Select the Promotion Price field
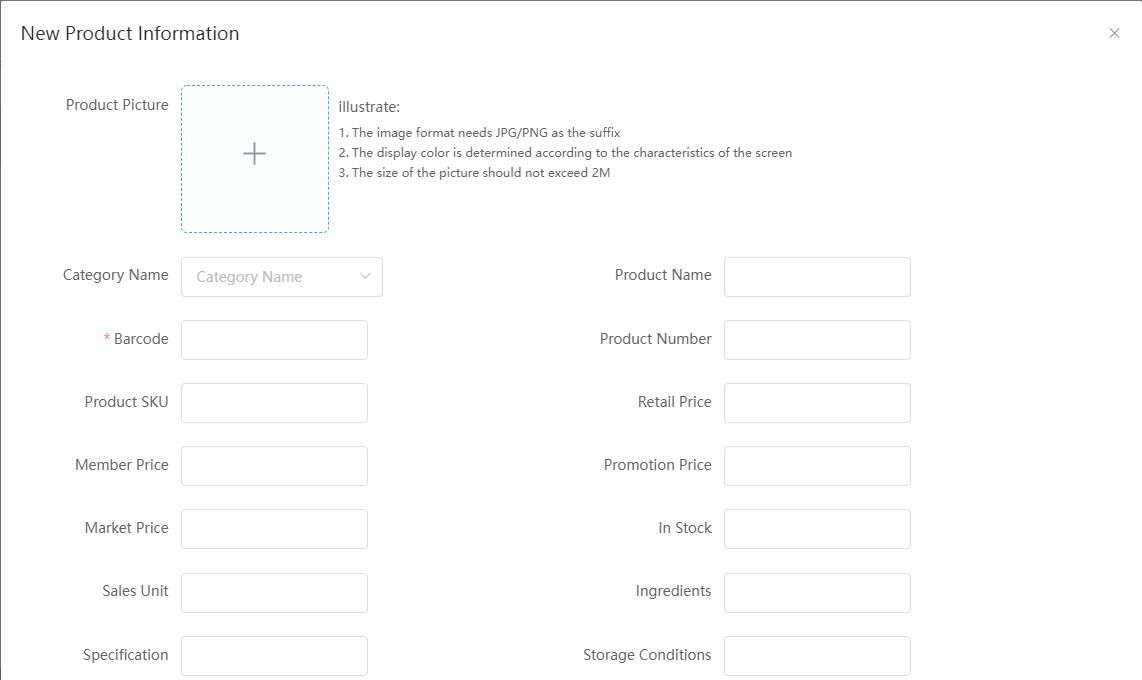The width and height of the screenshot is (1142, 680). coord(817,466)
